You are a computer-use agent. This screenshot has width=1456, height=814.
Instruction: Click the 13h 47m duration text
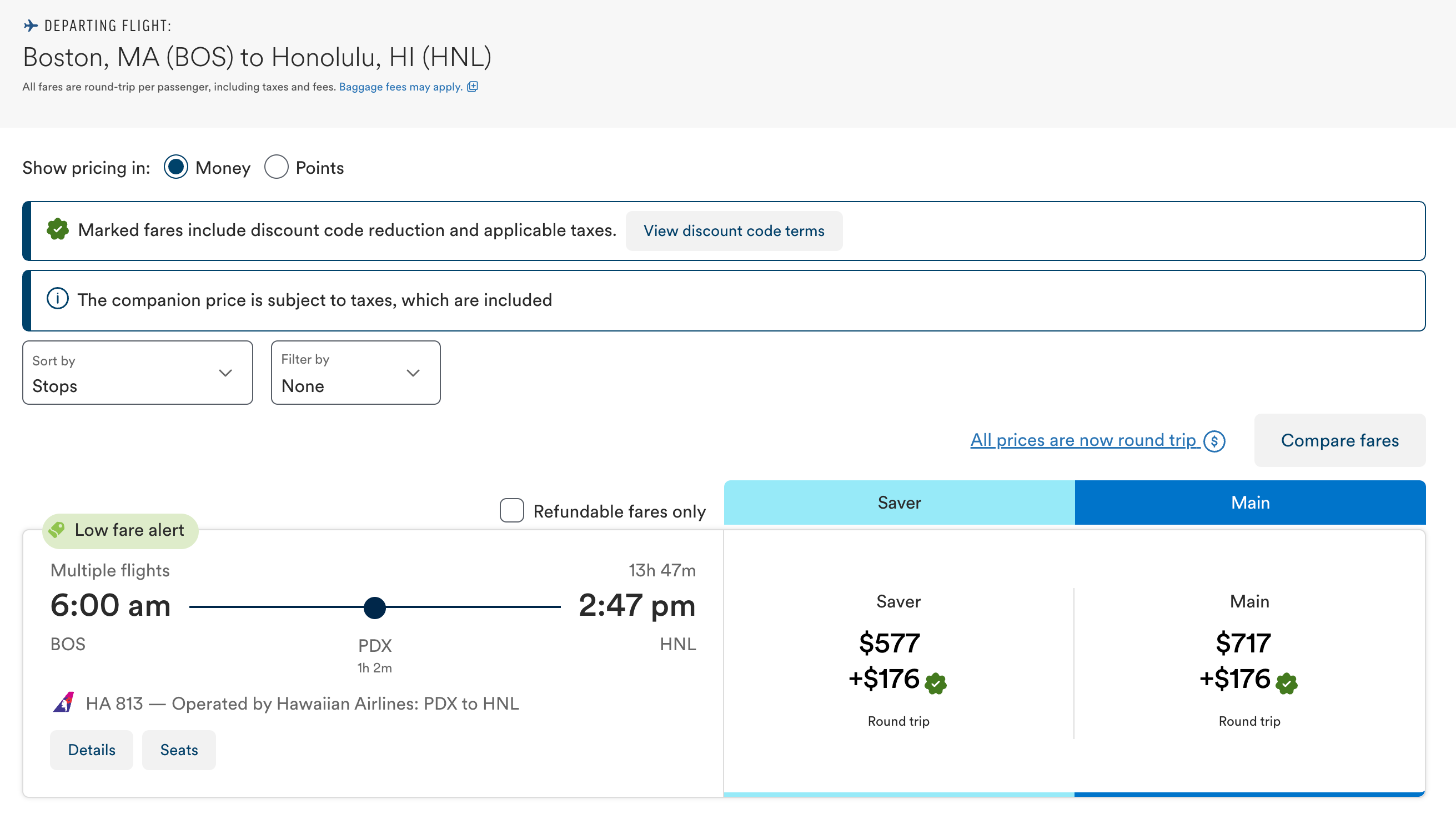click(662, 570)
